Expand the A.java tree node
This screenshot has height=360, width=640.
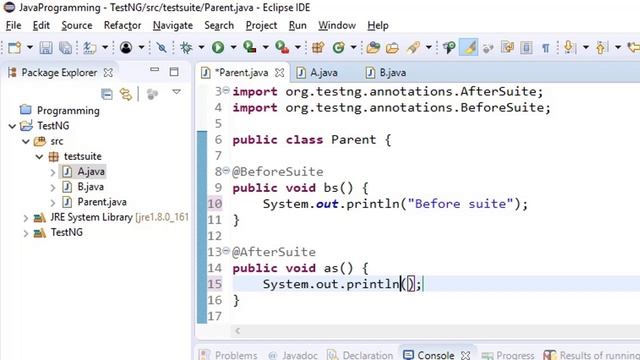click(x=53, y=172)
